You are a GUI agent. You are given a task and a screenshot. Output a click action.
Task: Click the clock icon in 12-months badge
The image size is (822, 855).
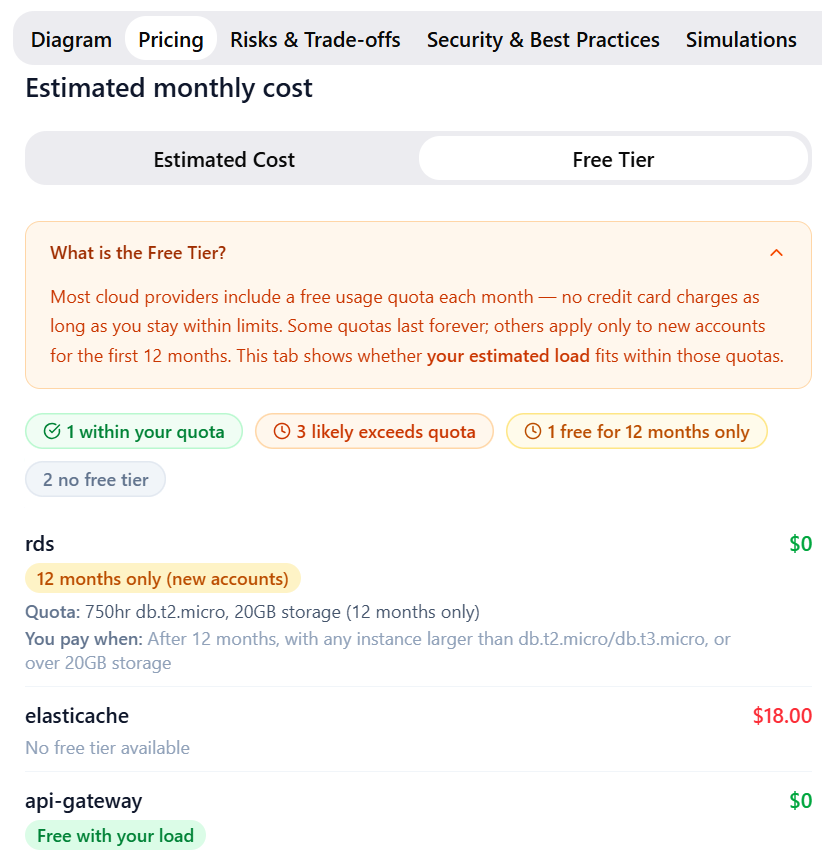click(533, 432)
